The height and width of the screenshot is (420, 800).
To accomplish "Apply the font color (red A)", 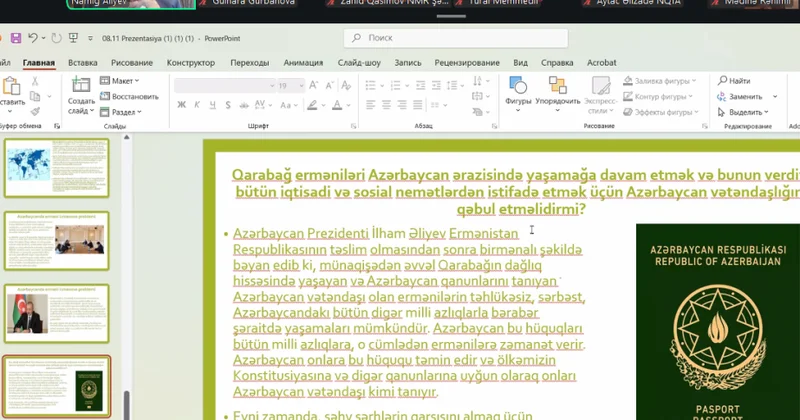I will tap(337, 105).
